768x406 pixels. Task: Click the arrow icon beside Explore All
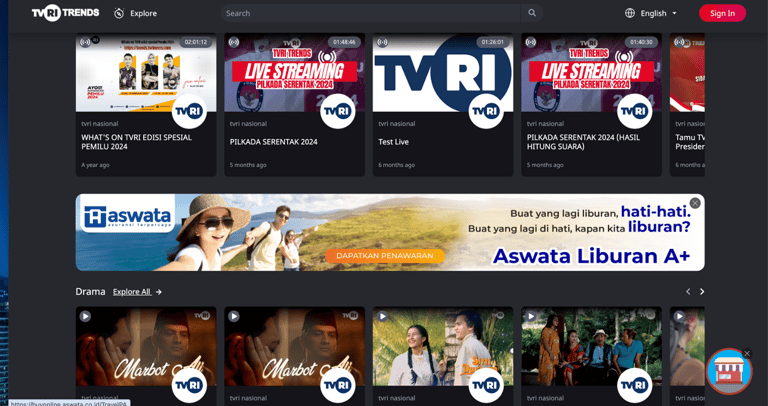click(158, 292)
